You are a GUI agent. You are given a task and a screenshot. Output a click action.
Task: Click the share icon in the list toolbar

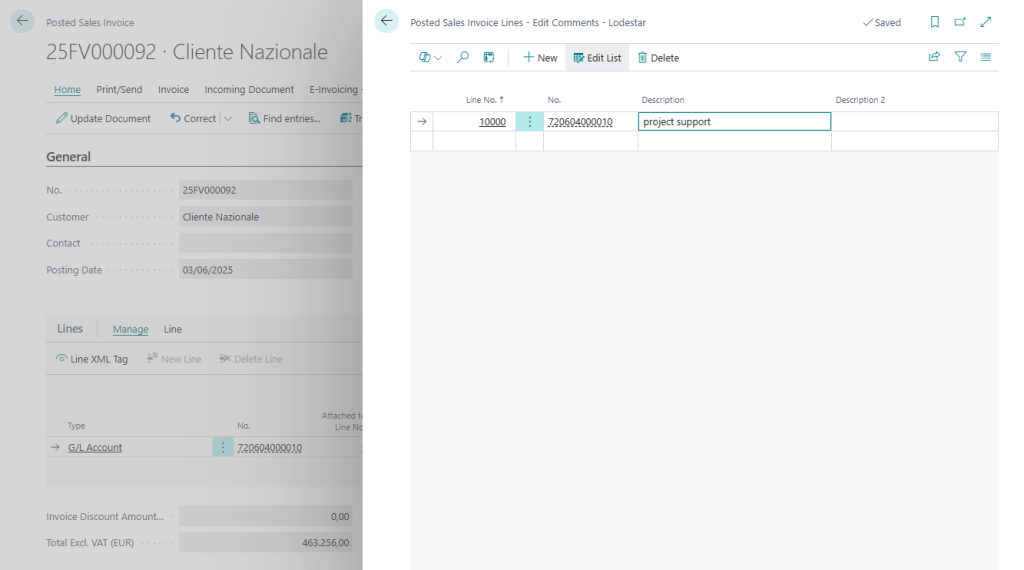click(934, 58)
